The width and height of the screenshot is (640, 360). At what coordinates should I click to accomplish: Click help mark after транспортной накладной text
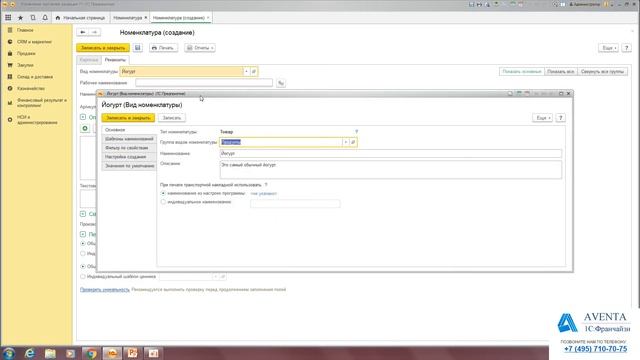click(x=266, y=185)
